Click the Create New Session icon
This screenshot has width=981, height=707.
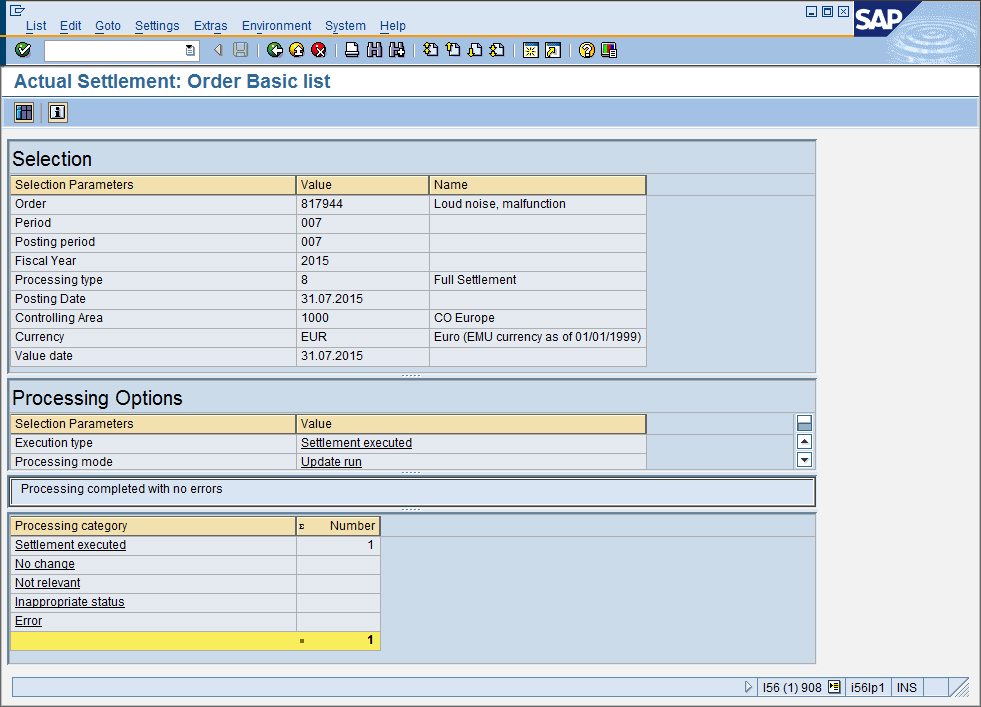[x=531, y=50]
